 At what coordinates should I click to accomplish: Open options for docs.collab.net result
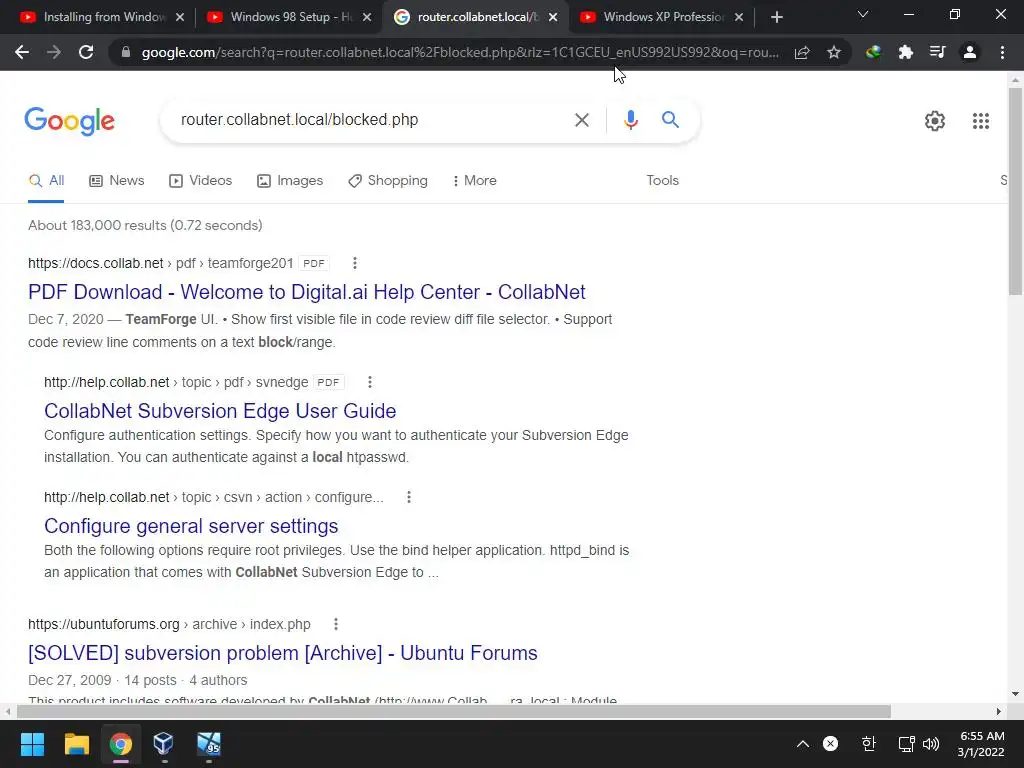point(355,263)
